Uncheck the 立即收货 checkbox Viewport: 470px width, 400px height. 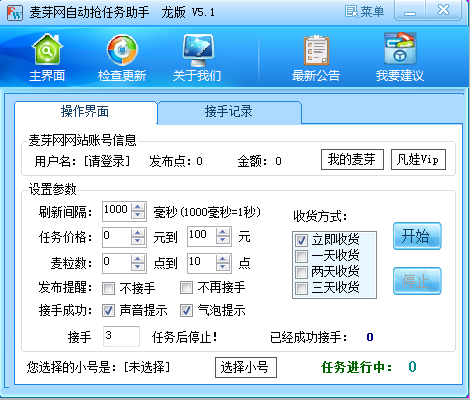tap(301, 240)
